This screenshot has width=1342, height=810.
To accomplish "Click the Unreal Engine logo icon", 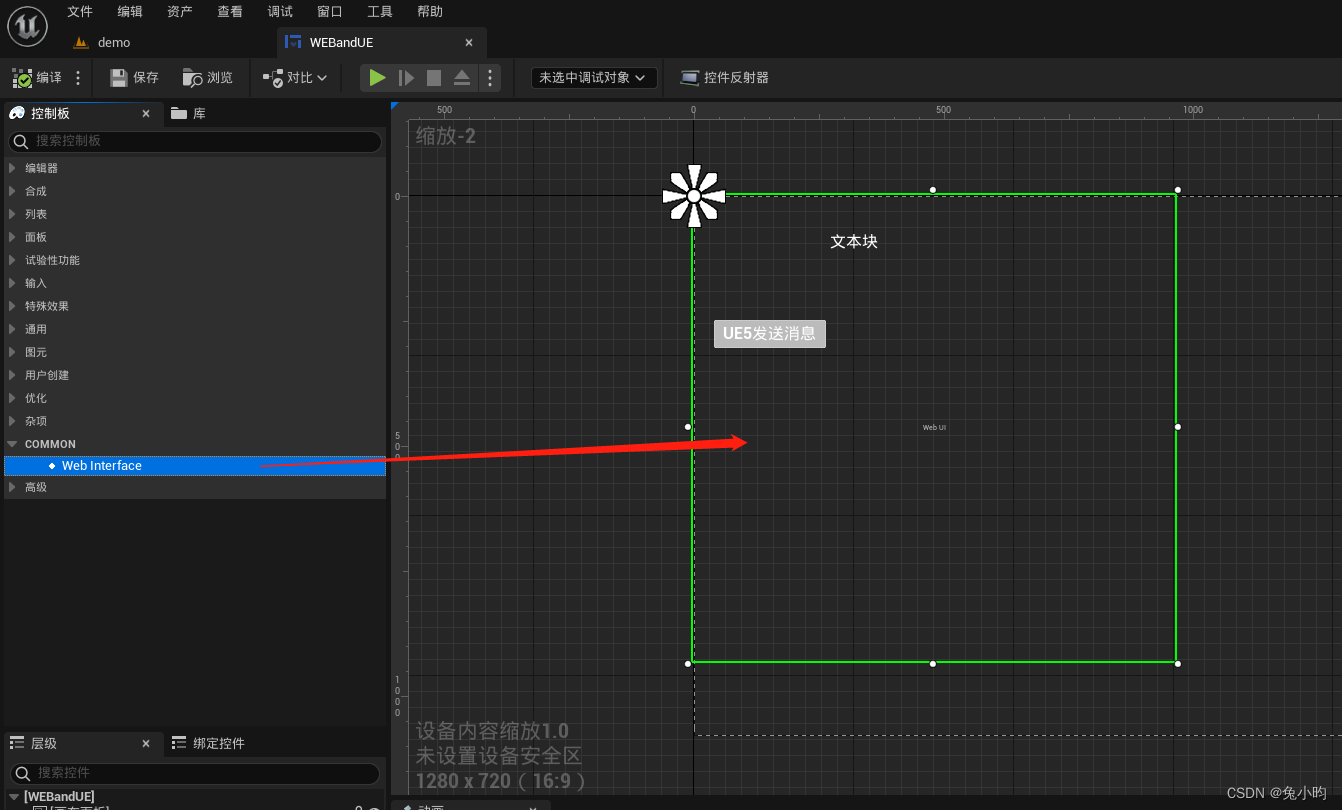I will coord(28,26).
